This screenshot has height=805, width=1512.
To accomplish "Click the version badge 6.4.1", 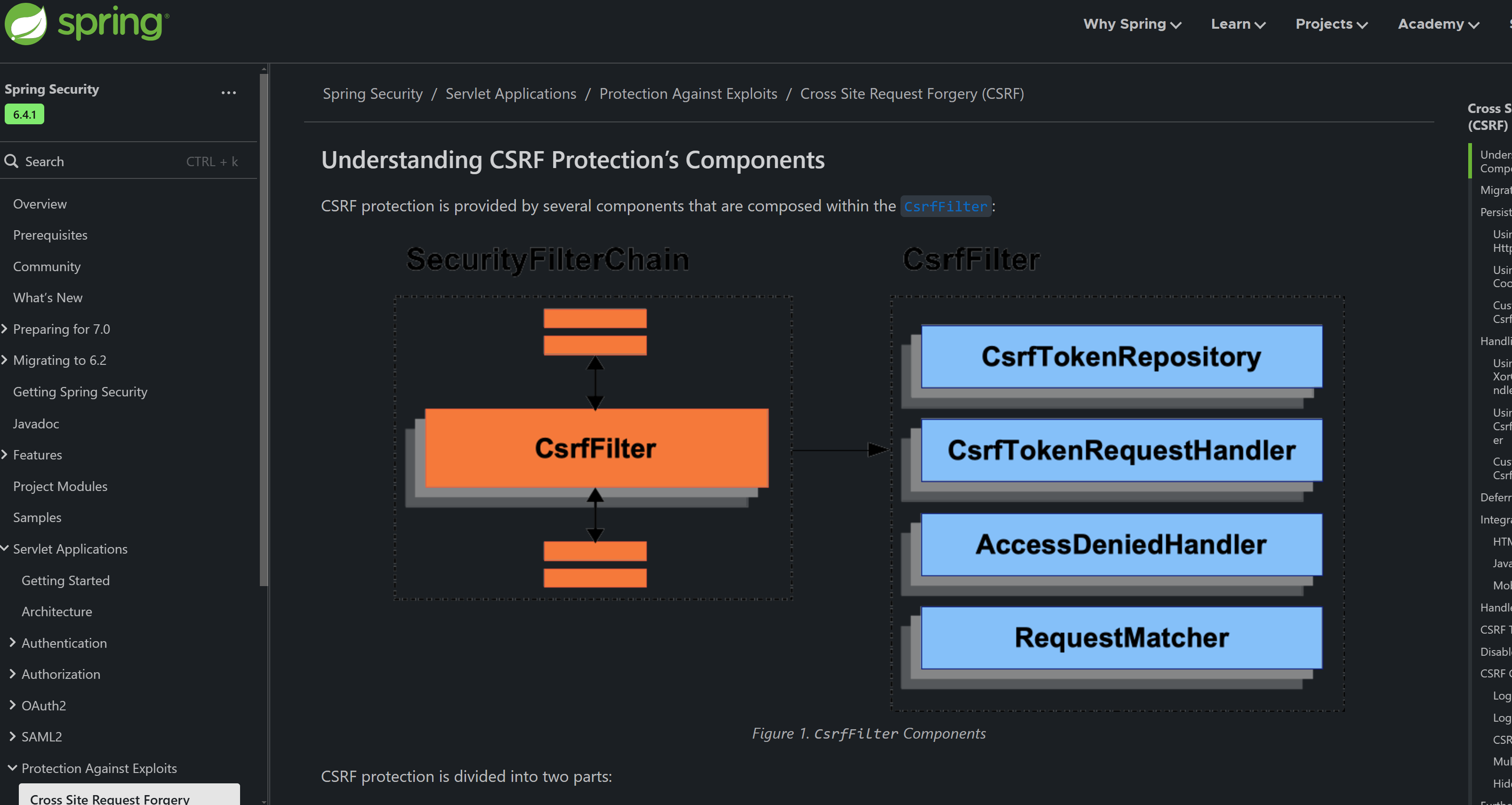I will (24, 114).
